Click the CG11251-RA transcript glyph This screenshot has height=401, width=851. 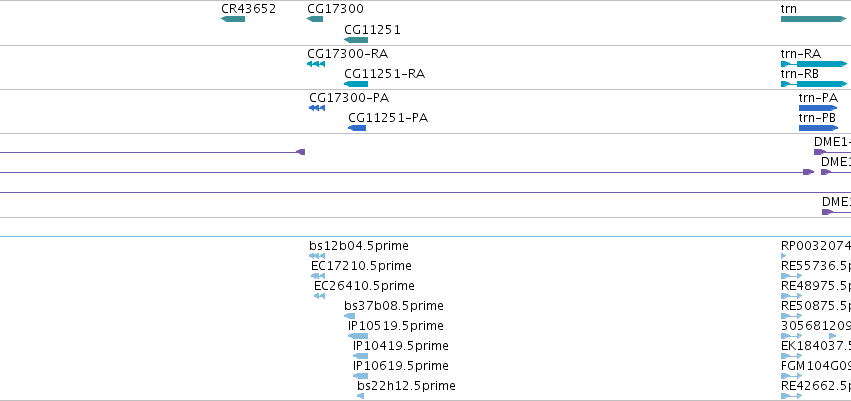tap(356, 84)
